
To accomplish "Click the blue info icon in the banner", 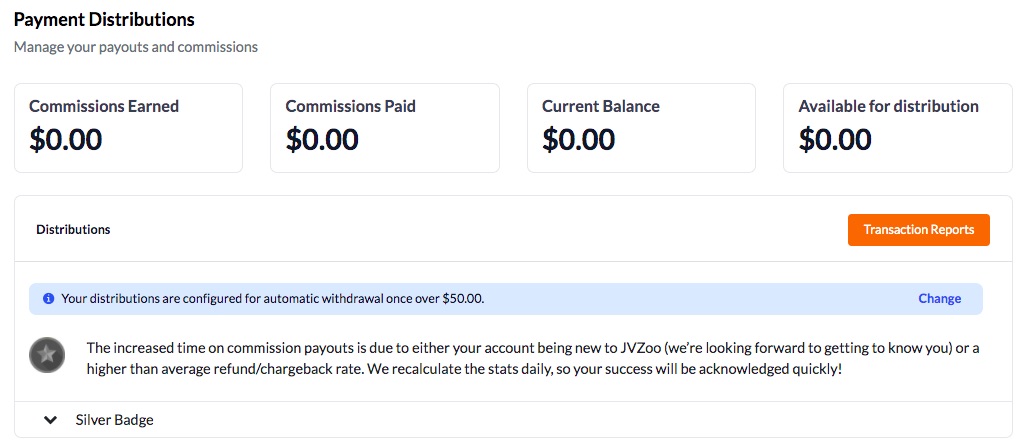I will point(48,299).
